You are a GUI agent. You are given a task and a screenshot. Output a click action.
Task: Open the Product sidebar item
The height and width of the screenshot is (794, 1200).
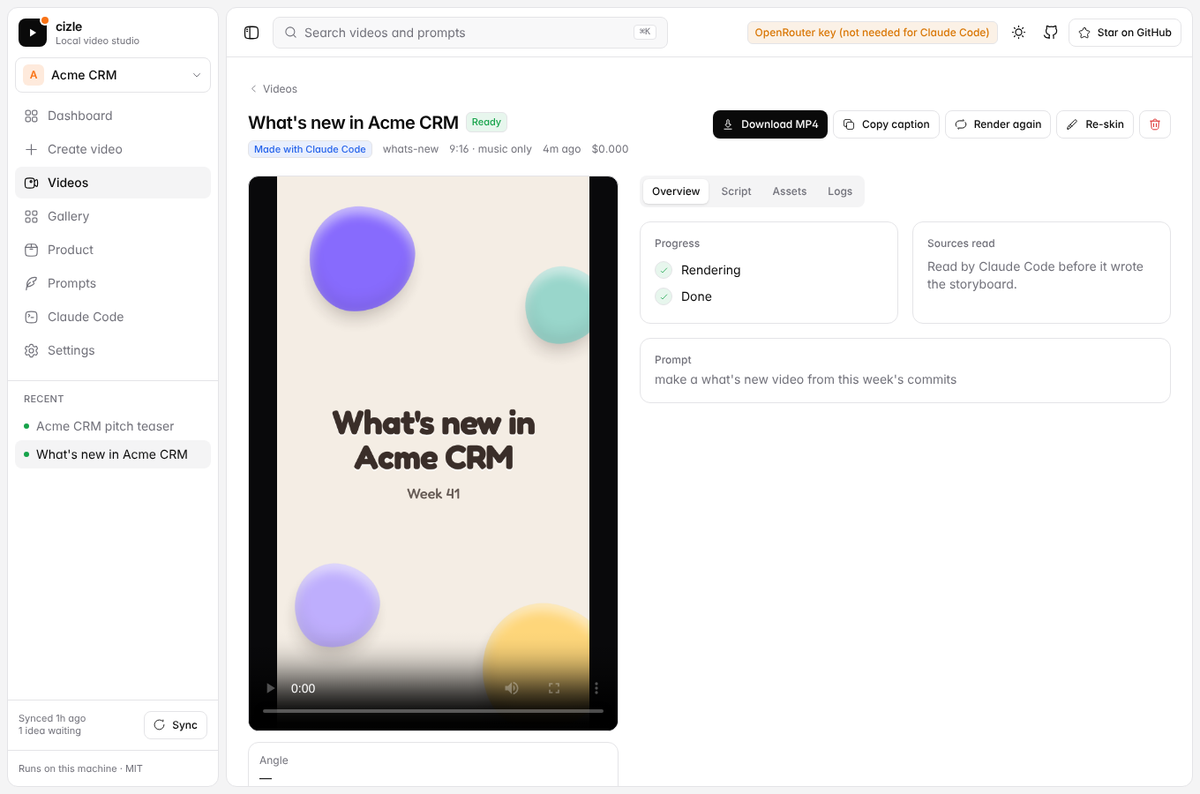click(x=113, y=250)
